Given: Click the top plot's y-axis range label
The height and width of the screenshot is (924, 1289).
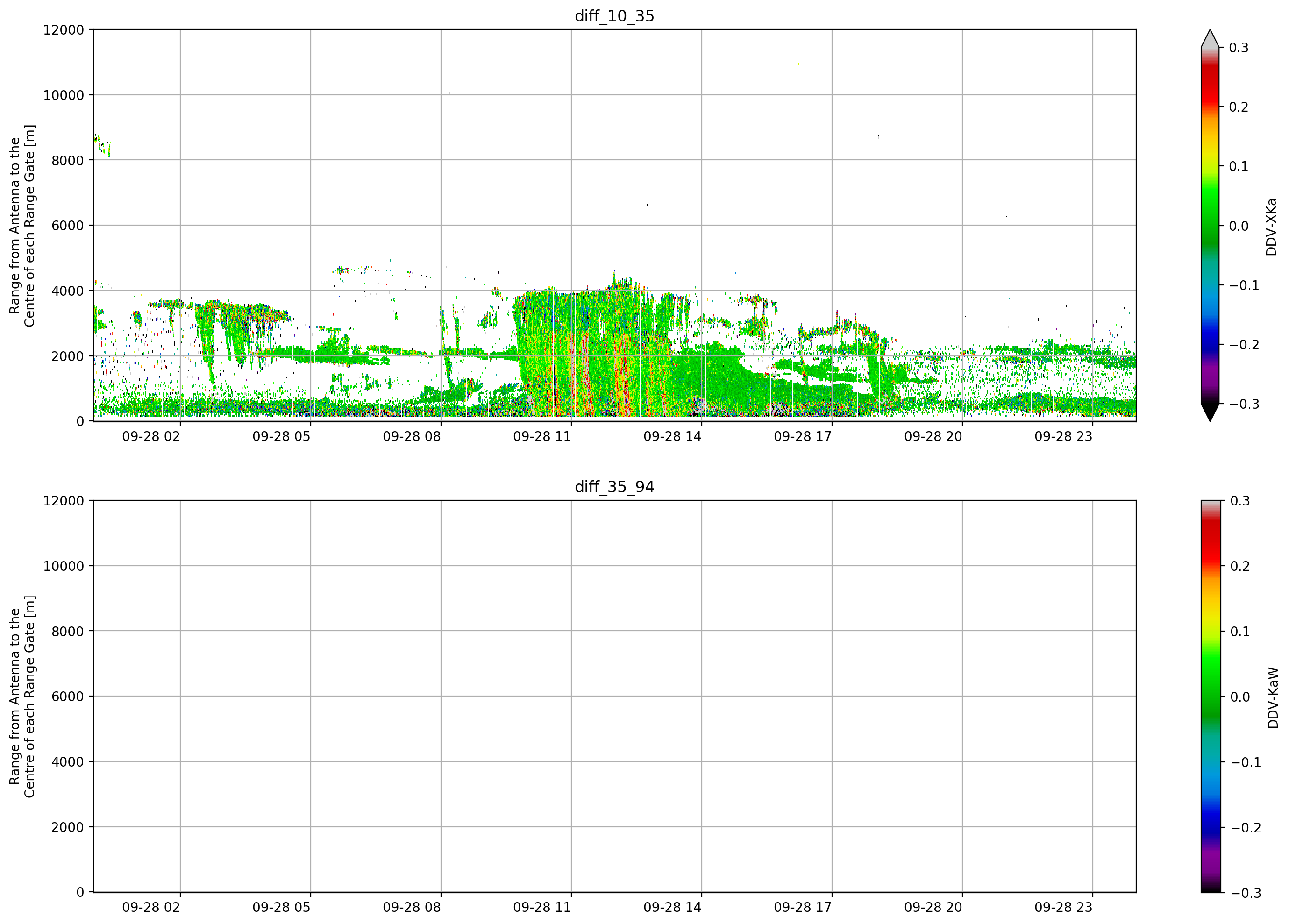Looking at the screenshot, I should 22,226.
